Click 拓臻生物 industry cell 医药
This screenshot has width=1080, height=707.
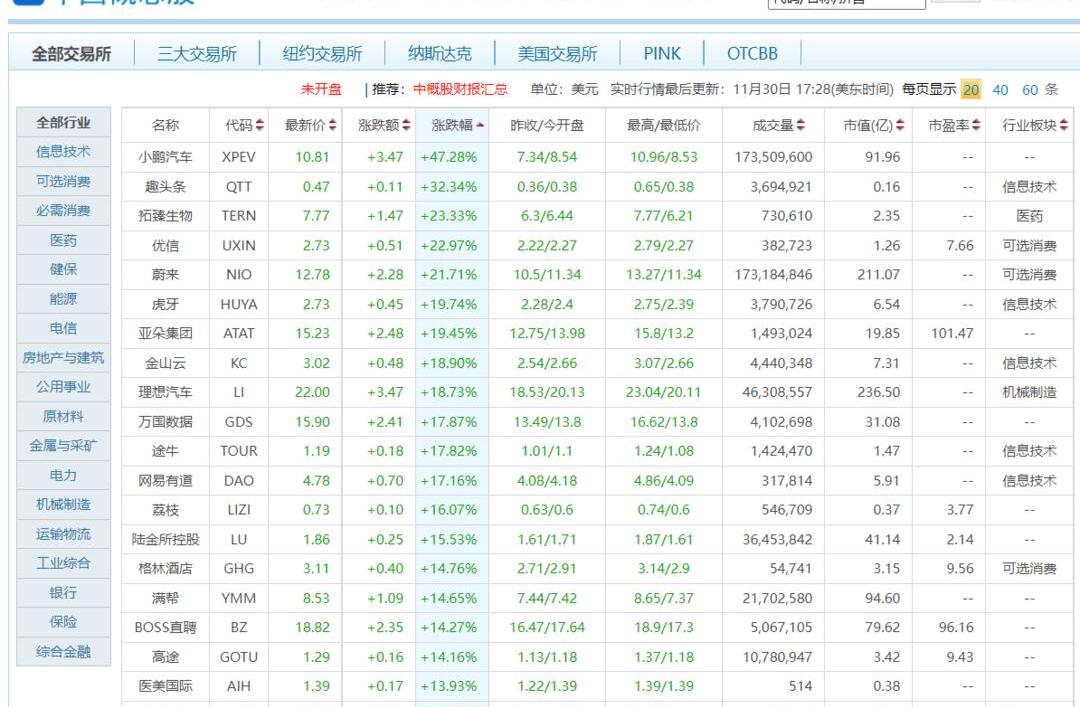(1030, 216)
